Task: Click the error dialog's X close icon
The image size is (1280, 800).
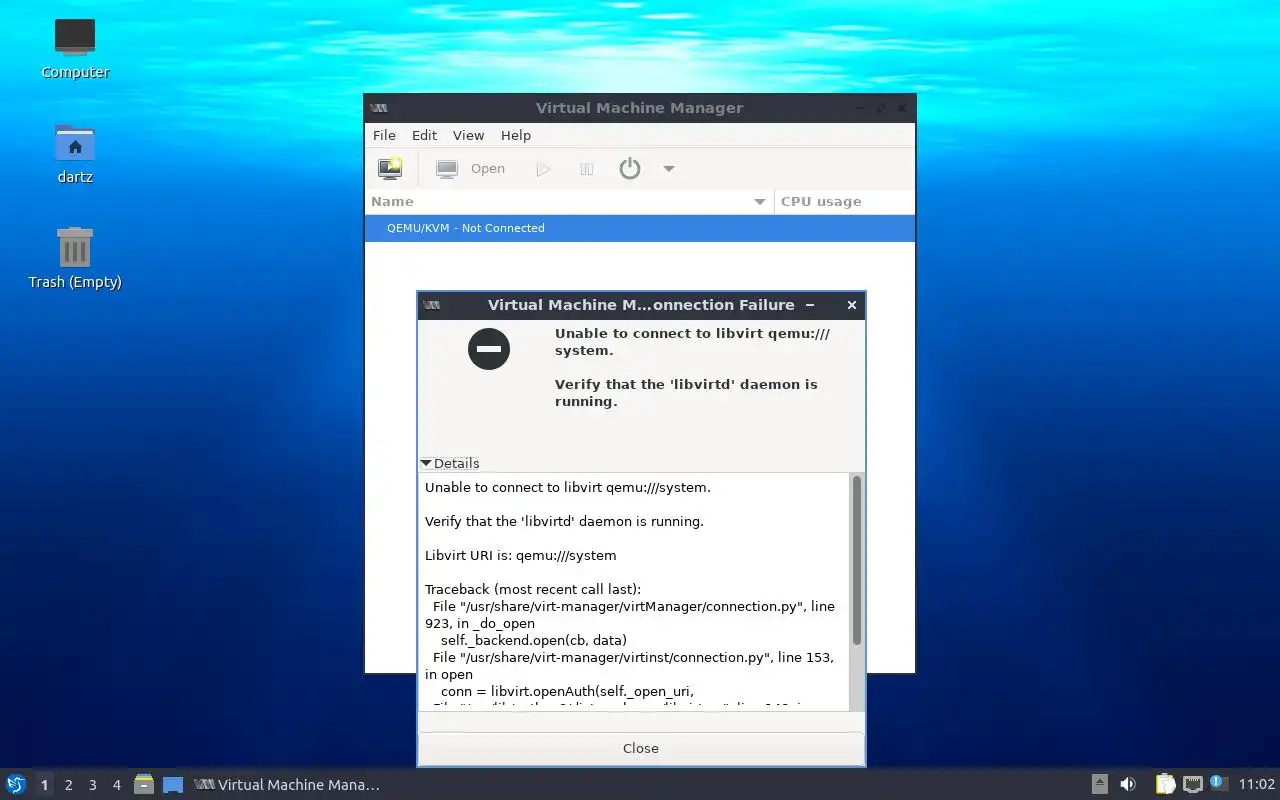Action: [852, 305]
